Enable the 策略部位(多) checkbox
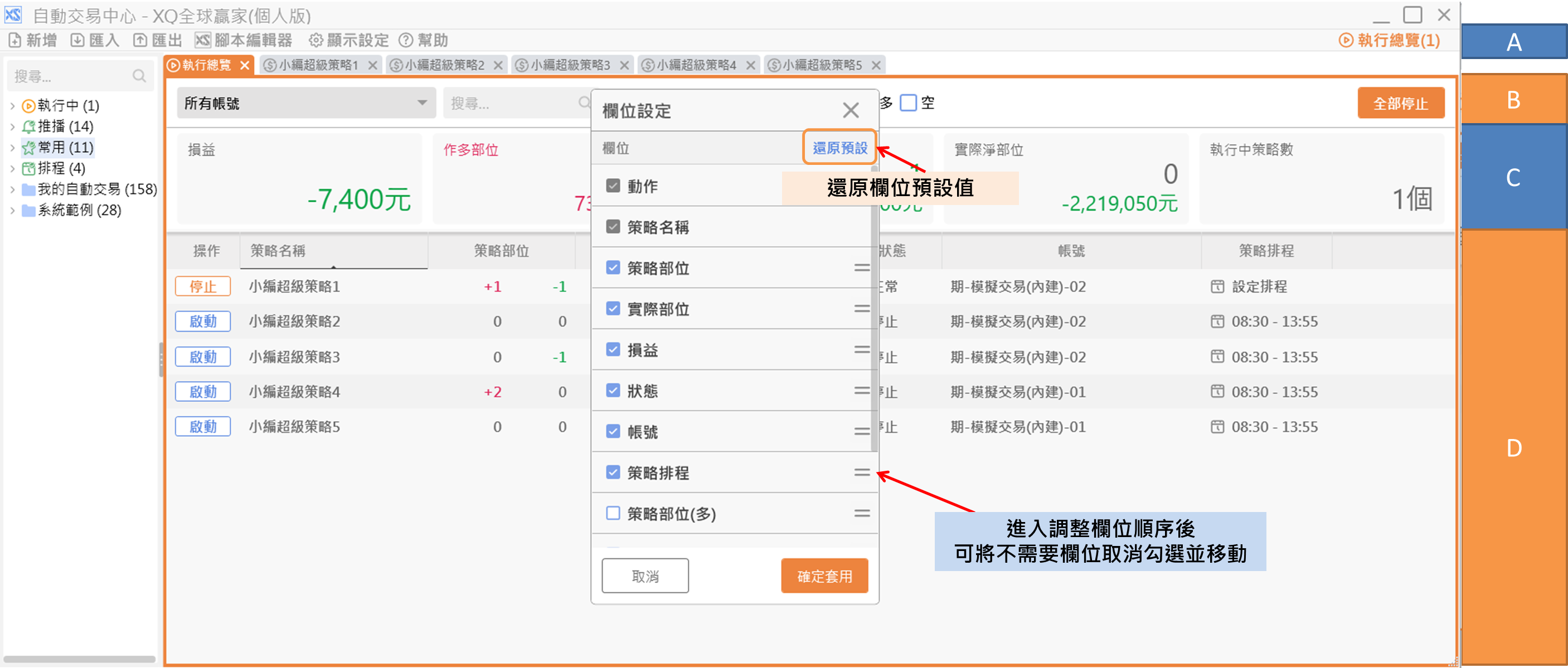 [613, 513]
